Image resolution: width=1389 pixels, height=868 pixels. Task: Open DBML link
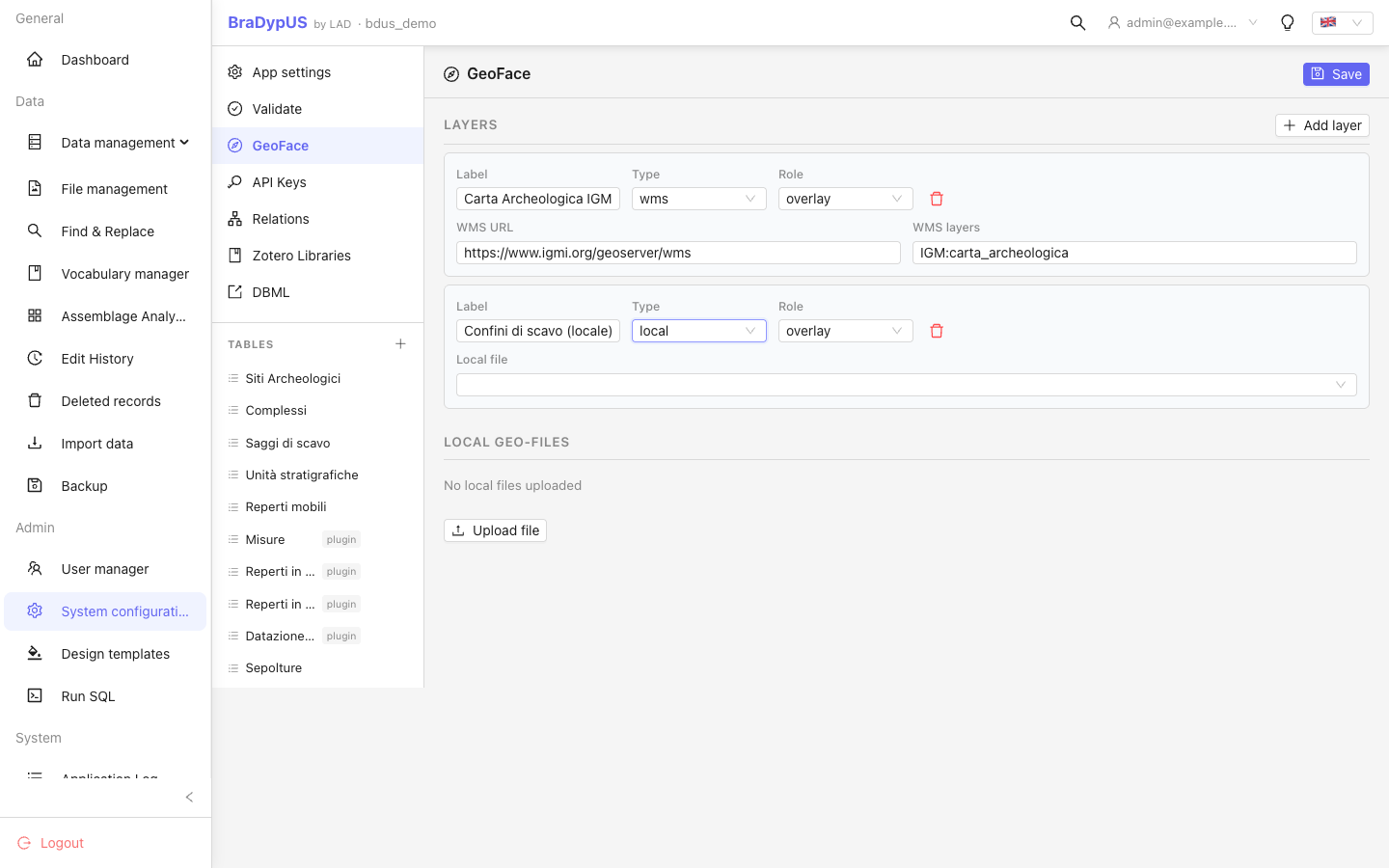point(317,292)
